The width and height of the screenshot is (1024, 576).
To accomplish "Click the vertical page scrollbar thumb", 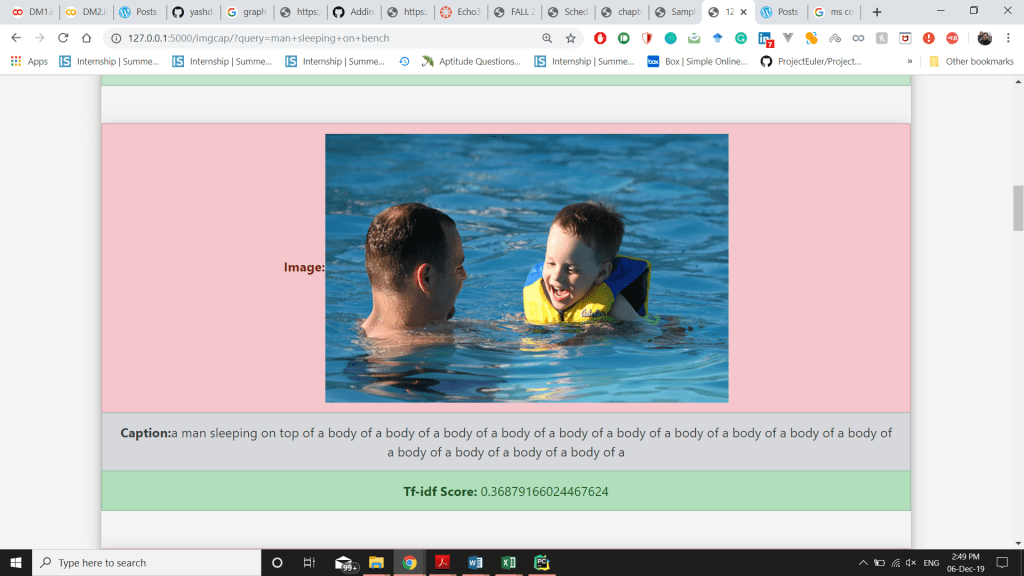I will pos(1018,208).
